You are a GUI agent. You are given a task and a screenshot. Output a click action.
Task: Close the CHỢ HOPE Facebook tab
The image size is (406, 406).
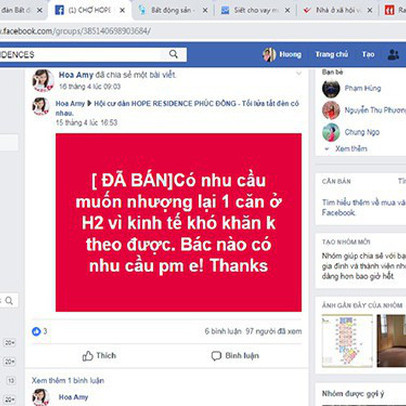pyautogui.click(x=122, y=10)
